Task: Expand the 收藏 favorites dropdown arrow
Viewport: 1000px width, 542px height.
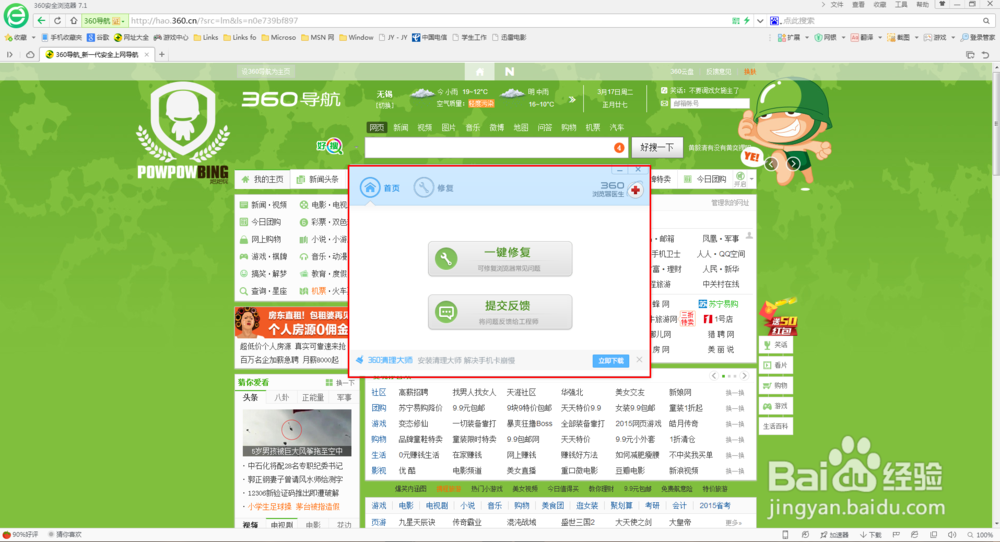Action: tap(33, 38)
